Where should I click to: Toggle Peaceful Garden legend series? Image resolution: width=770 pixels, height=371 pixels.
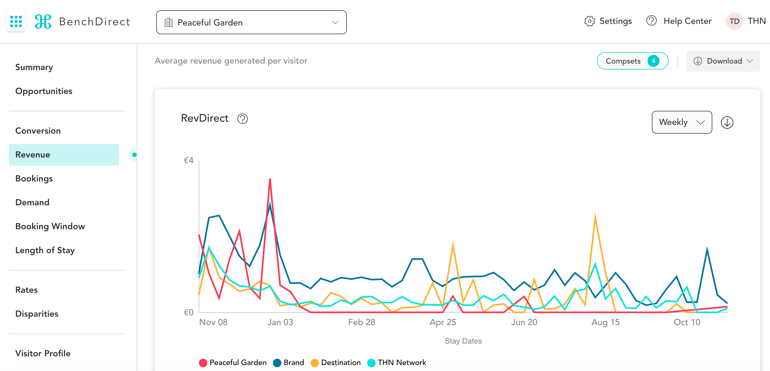tap(233, 363)
